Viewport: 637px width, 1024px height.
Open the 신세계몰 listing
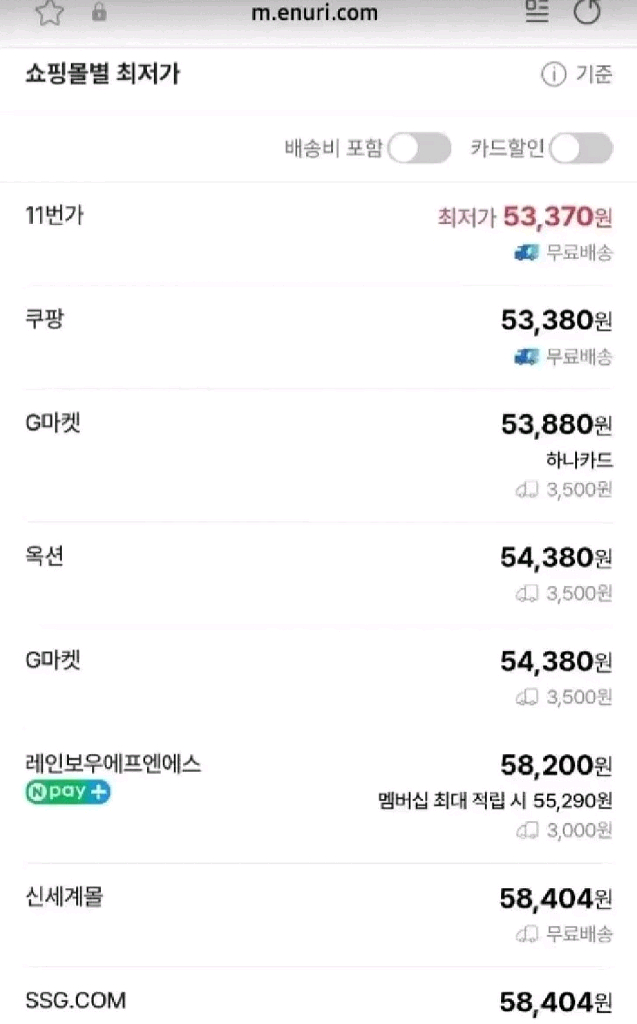coord(64,897)
